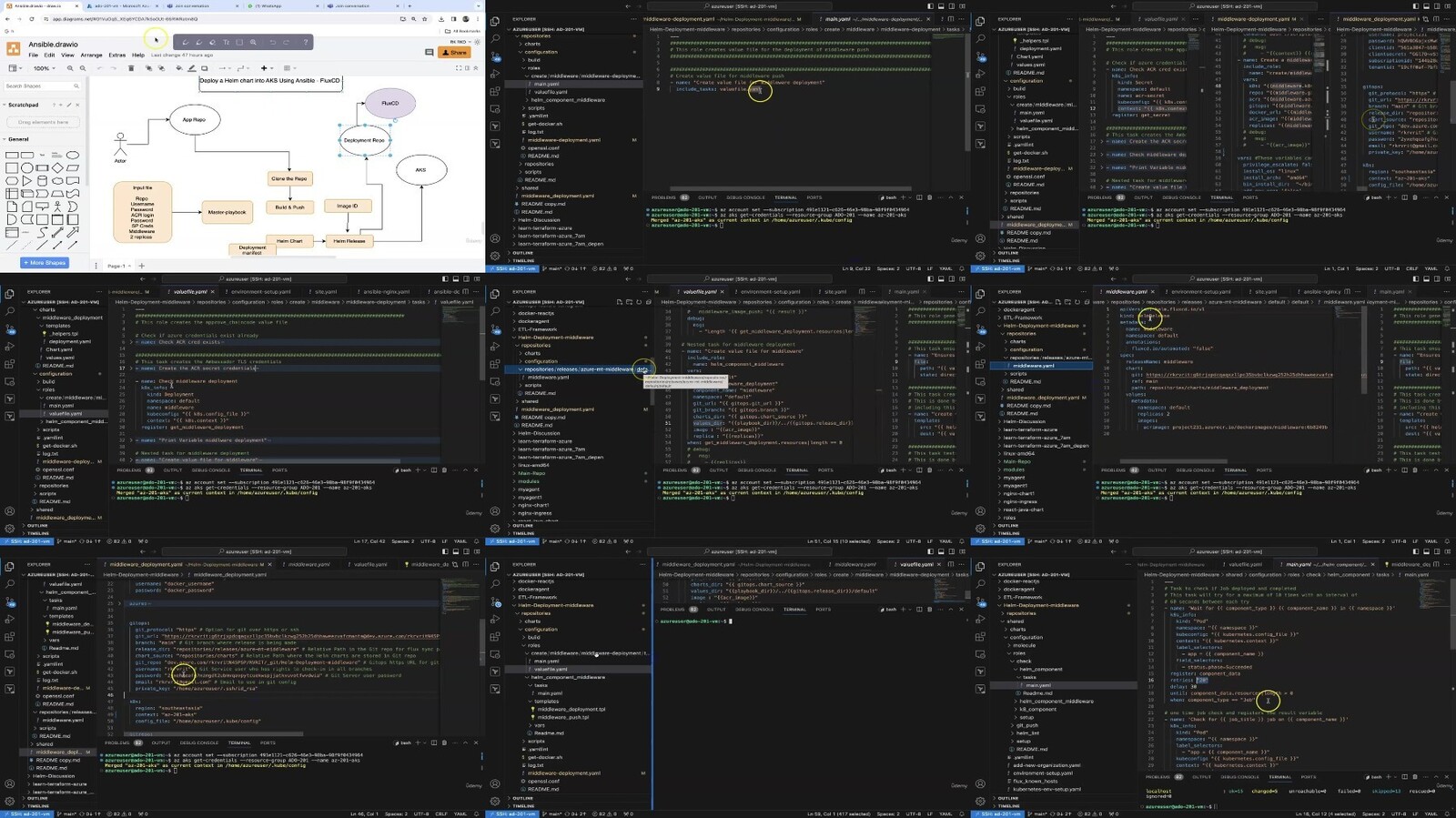
Task: Click the Search Shapes input field
Action: (38, 86)
